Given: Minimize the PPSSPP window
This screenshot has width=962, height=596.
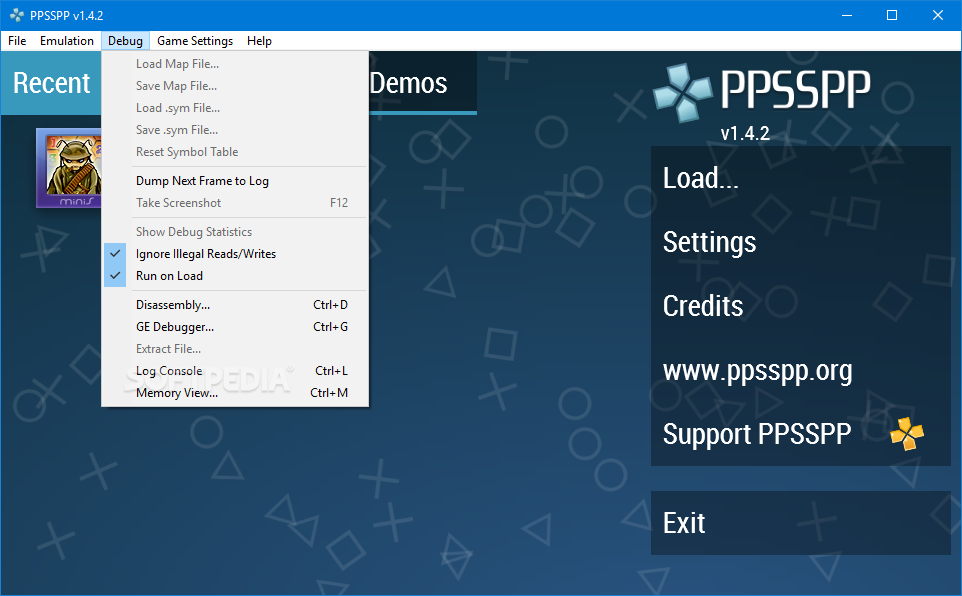Looking at the screenshot, I should click(x=847, y=15).
